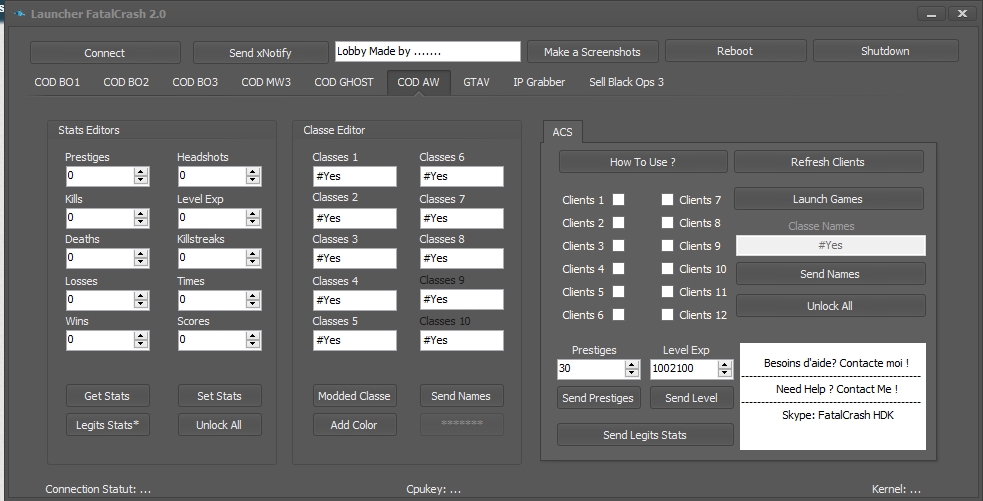Image resolution: width=983 pixels, height=501 pixels.
Task: Click the Get Stats button
Action: tap(107, 396)
